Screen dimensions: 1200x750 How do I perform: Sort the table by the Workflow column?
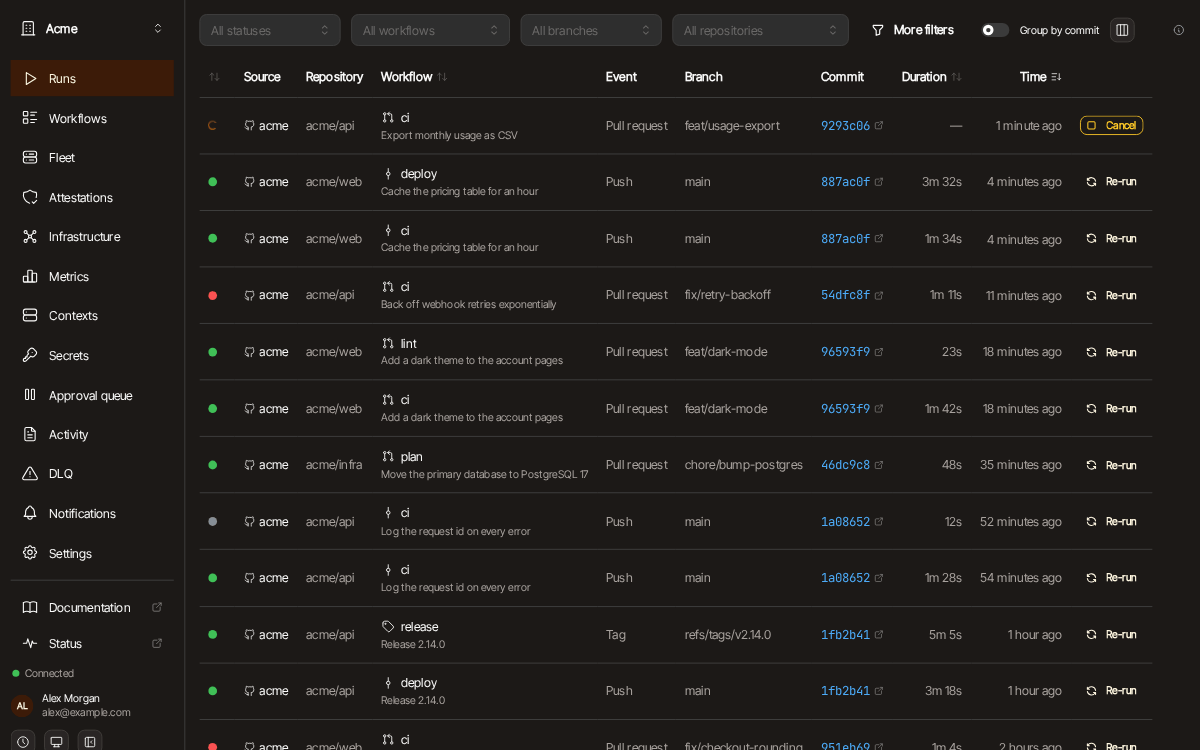(414, 77)
